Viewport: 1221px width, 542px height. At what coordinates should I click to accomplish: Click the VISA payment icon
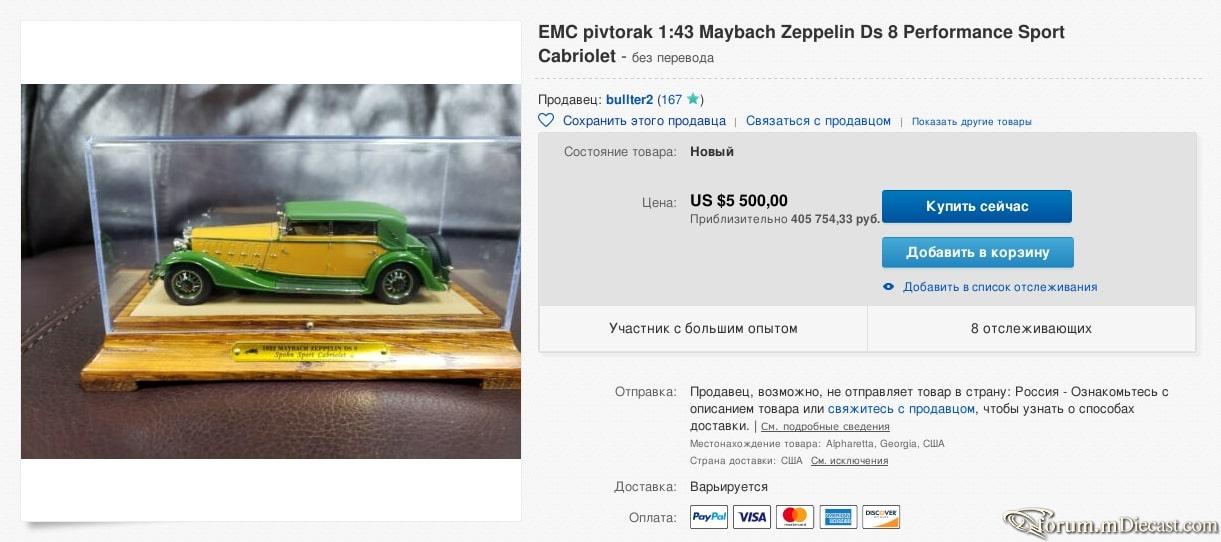[x=752, y=517]
